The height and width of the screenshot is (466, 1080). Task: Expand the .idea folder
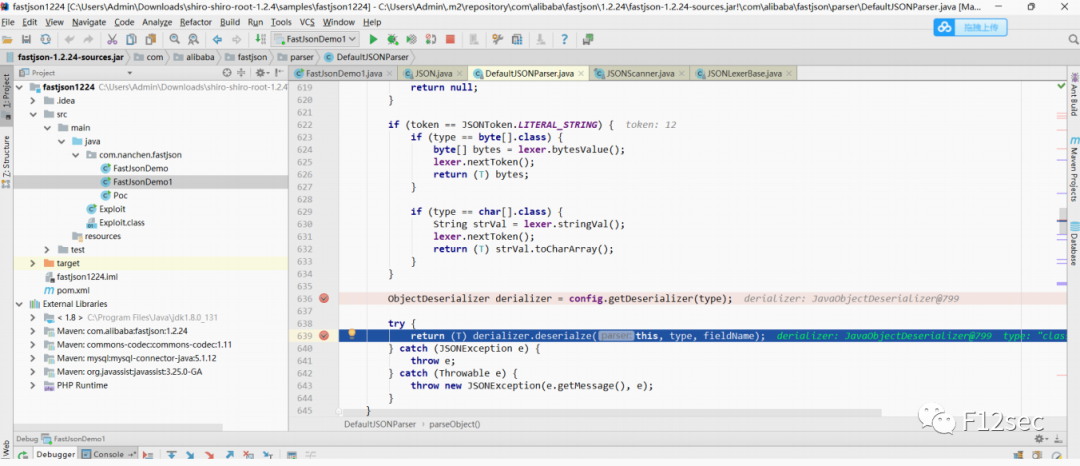32,100
